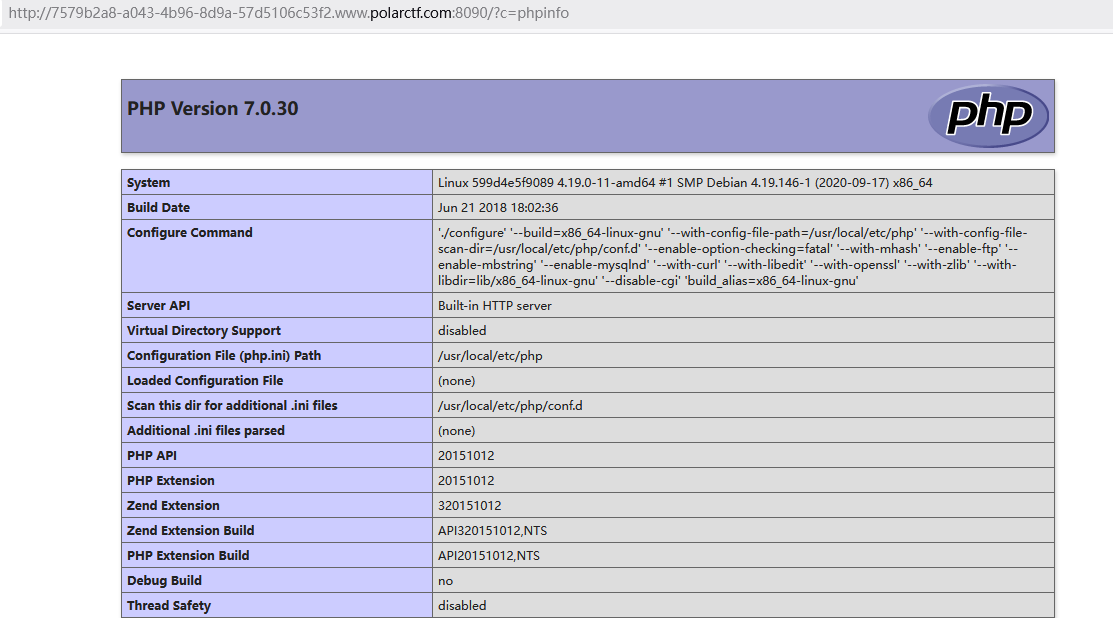
Task: Click Configuration File (php.ini) Path label
Action: (x=224, y=355)
